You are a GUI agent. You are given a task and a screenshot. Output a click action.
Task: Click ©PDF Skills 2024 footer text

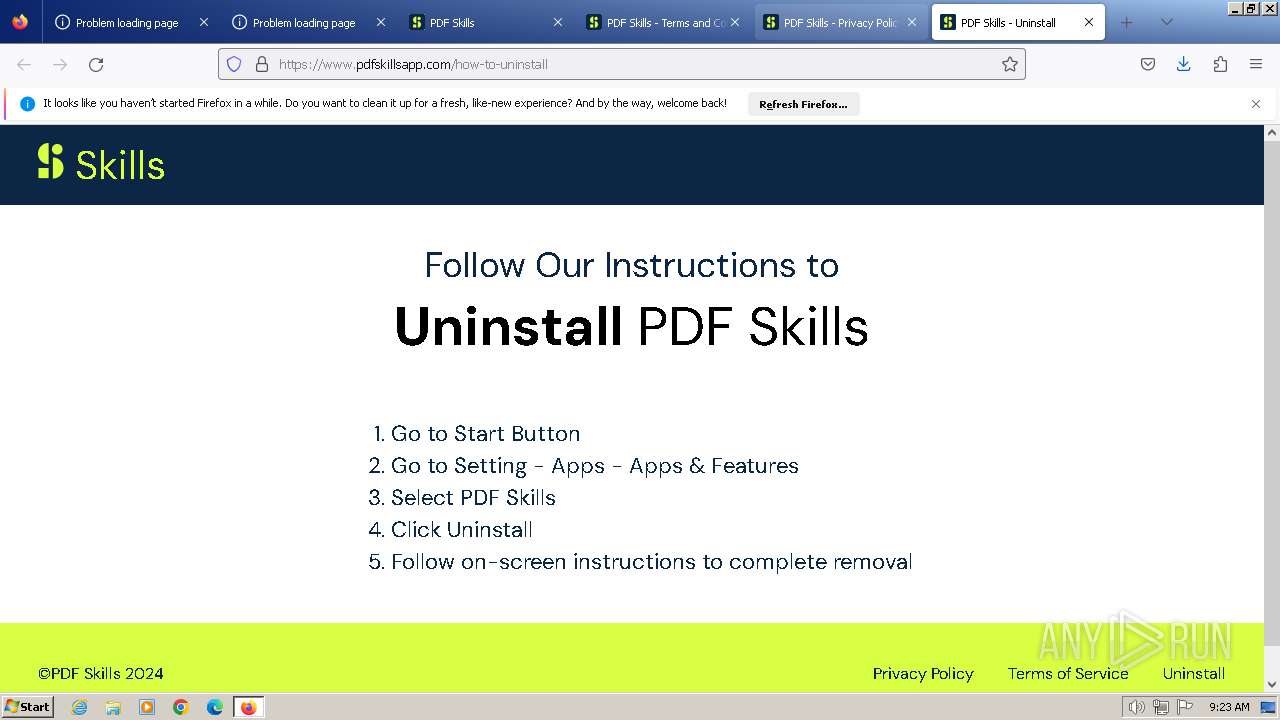(x=101, y=673)
